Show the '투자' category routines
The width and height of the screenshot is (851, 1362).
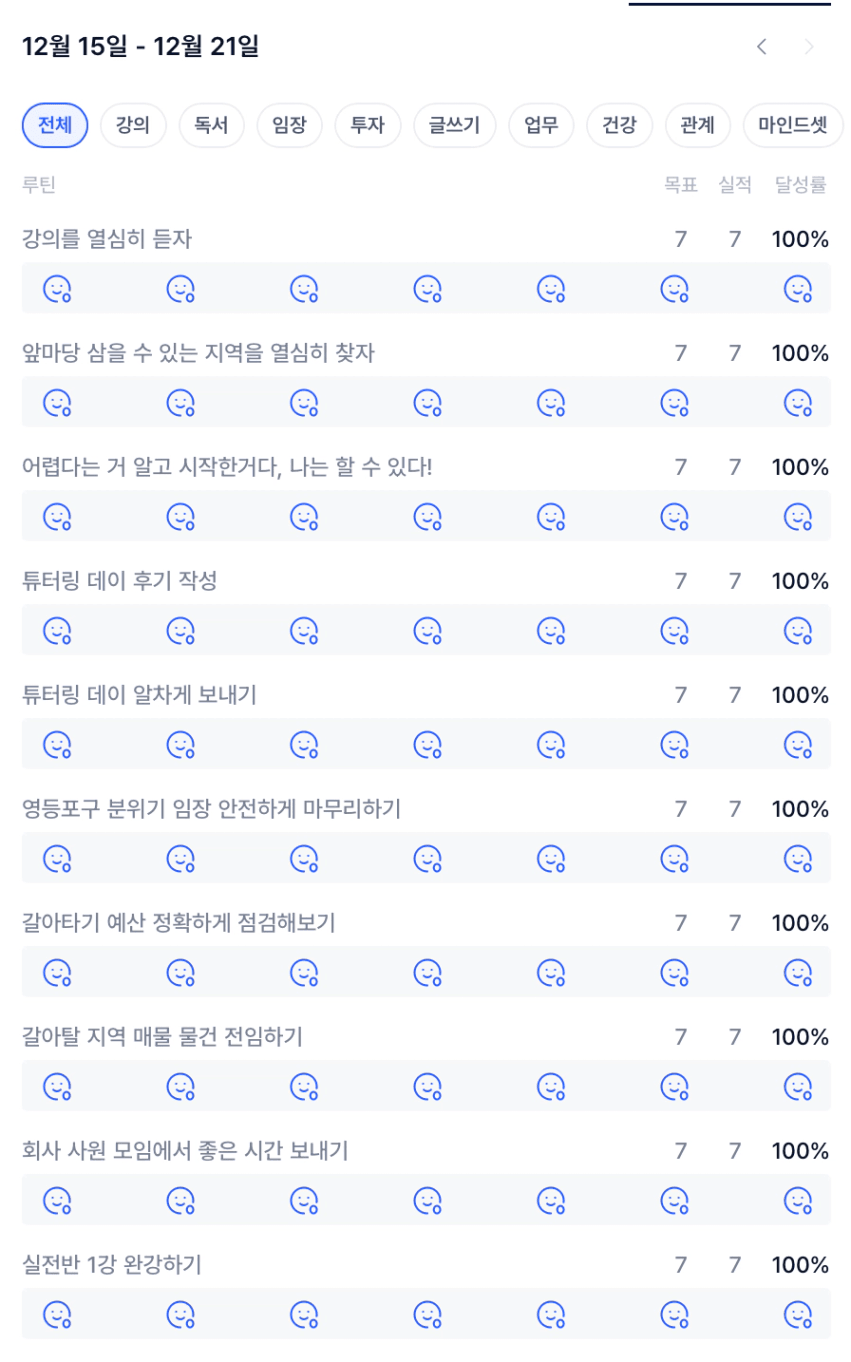coord(367,126)
